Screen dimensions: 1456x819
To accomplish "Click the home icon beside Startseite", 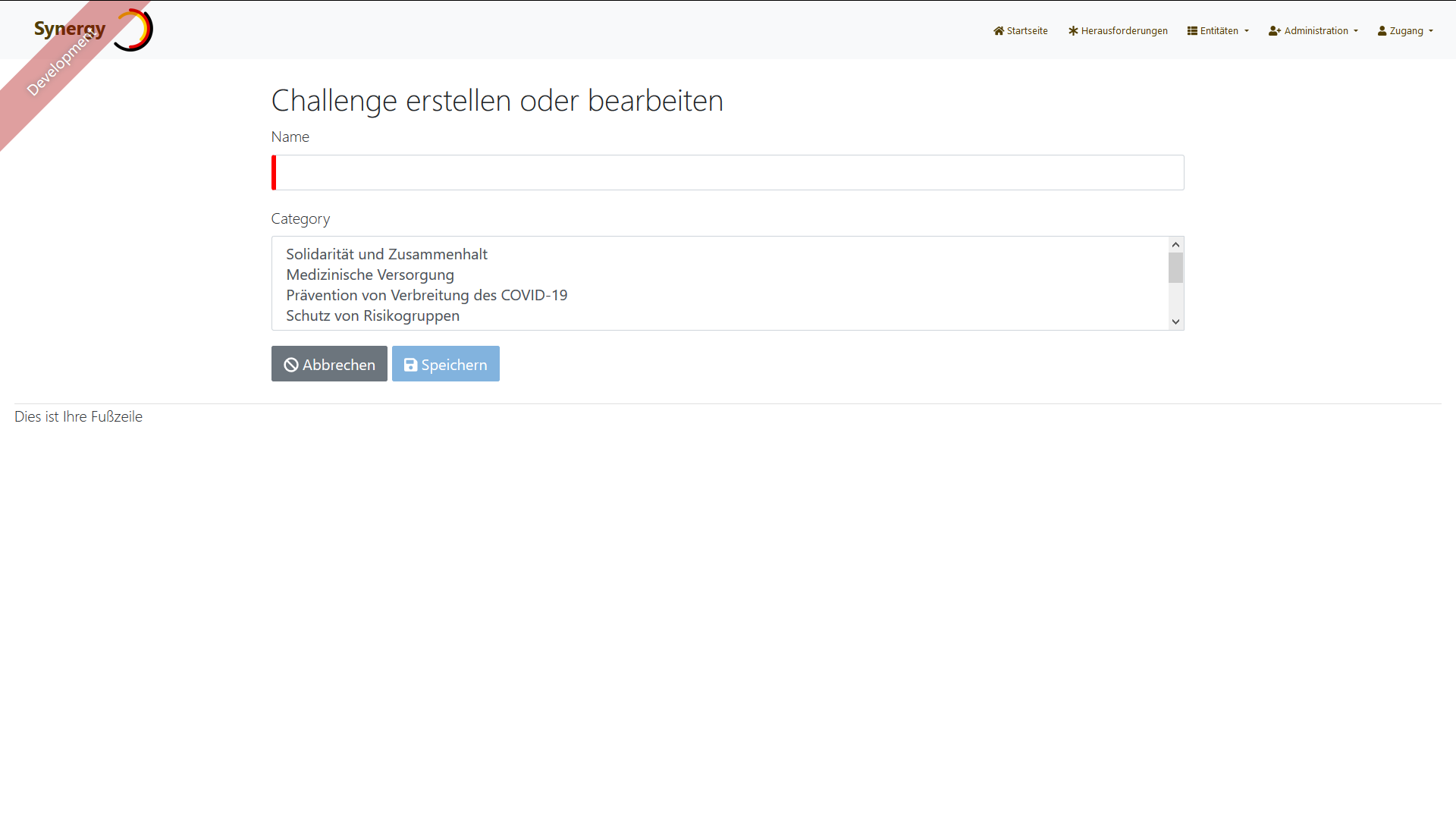I will point(999,31).
